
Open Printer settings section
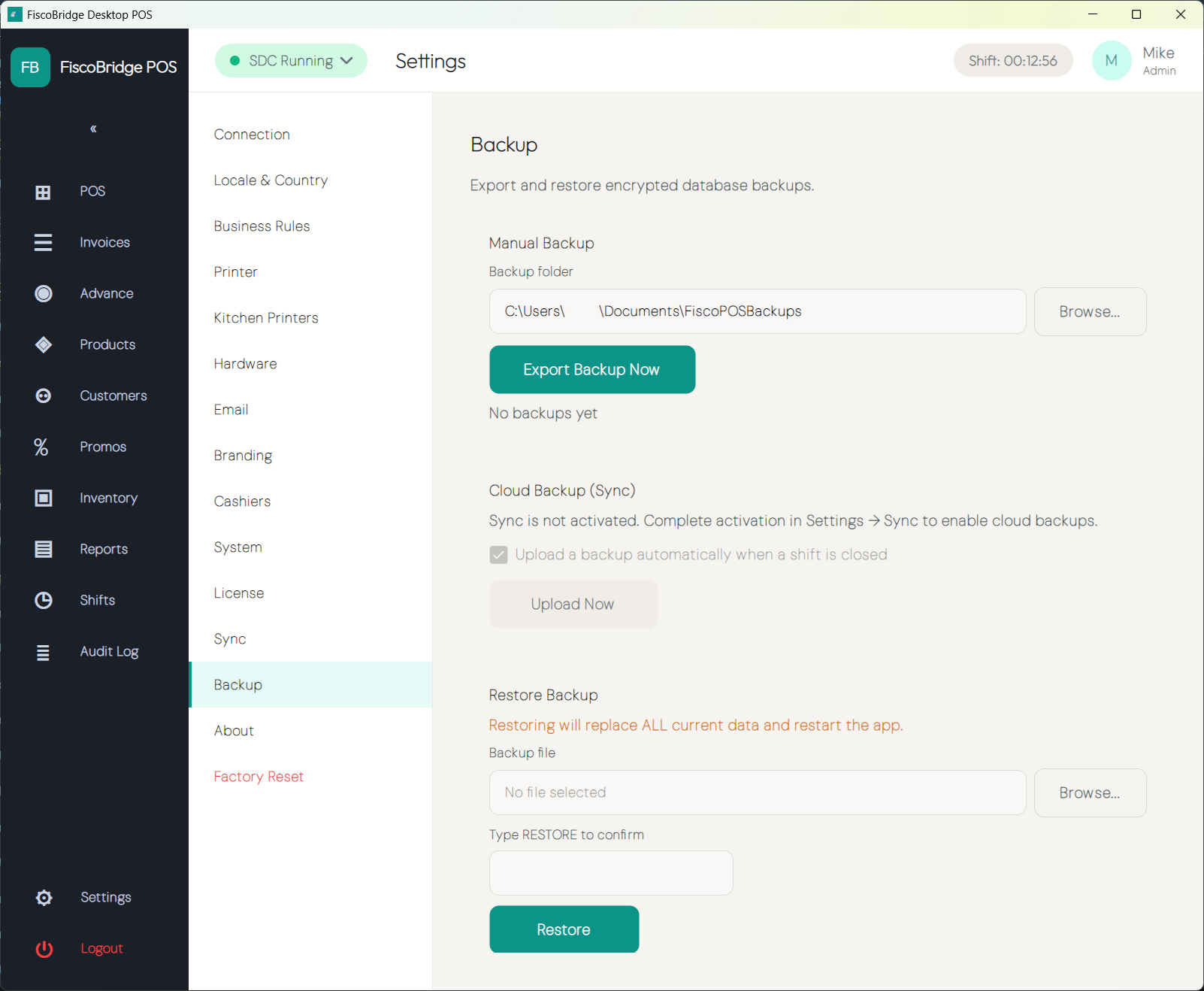310,272
